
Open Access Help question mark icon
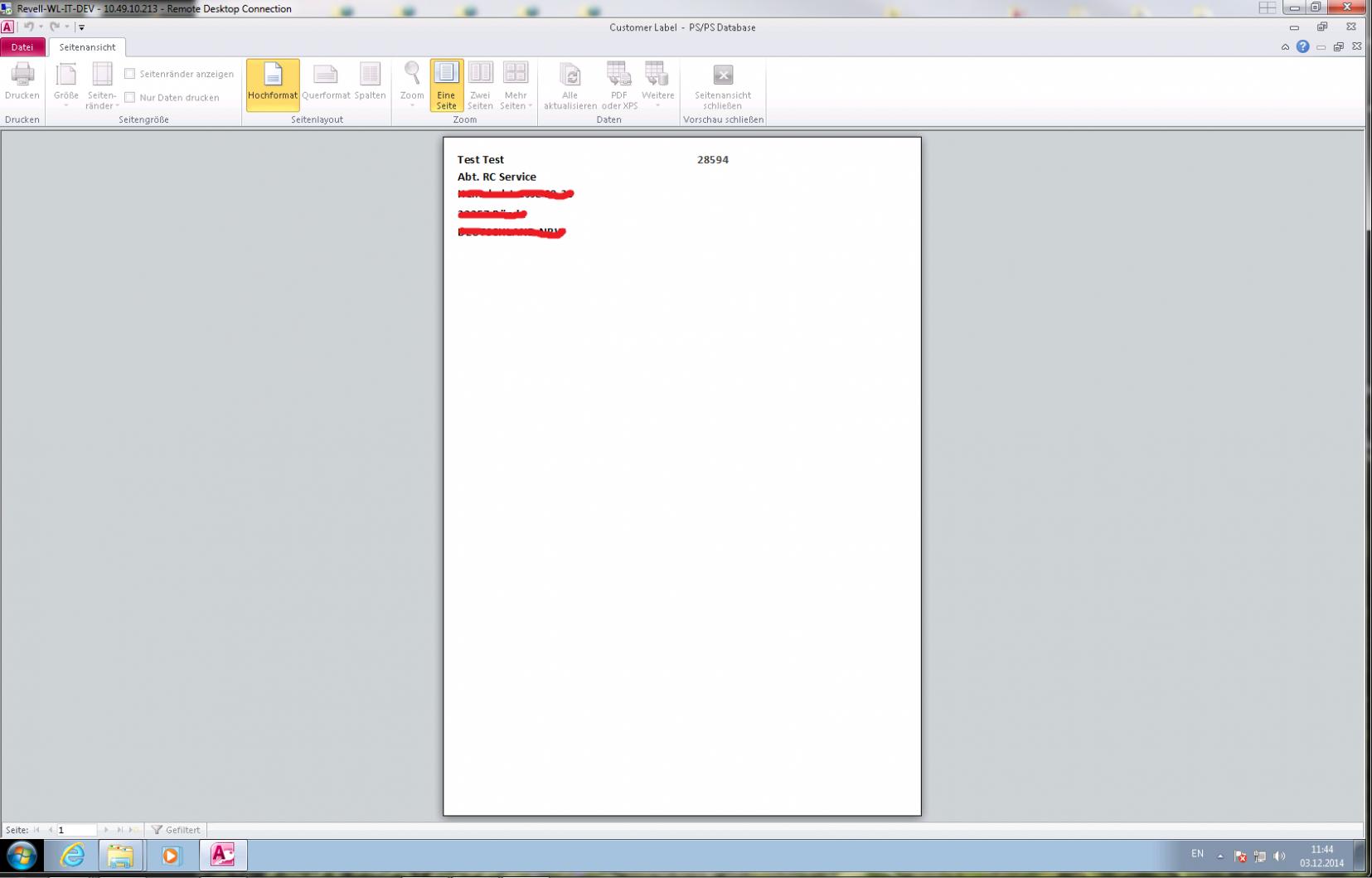(x=1303, y=46)
